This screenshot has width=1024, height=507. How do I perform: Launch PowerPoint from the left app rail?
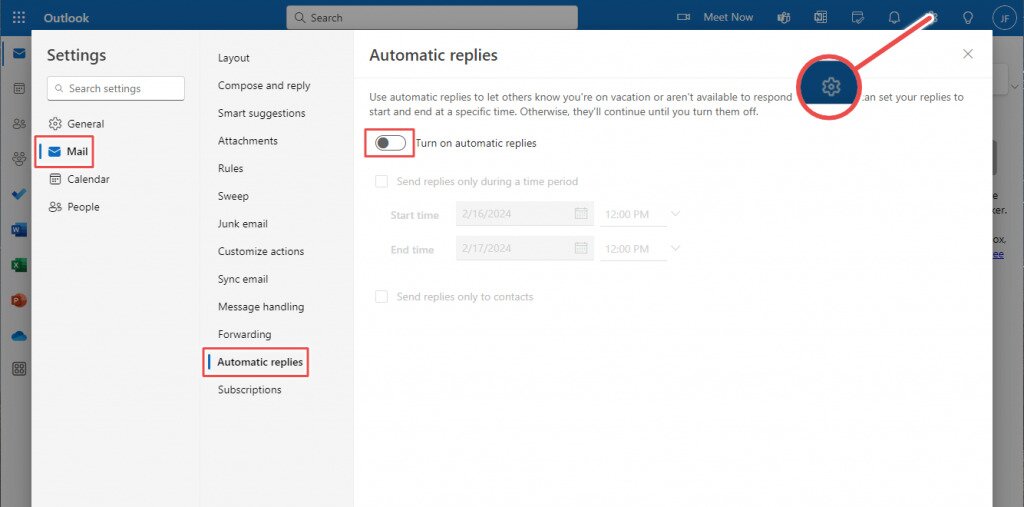(x=18, y=300)
